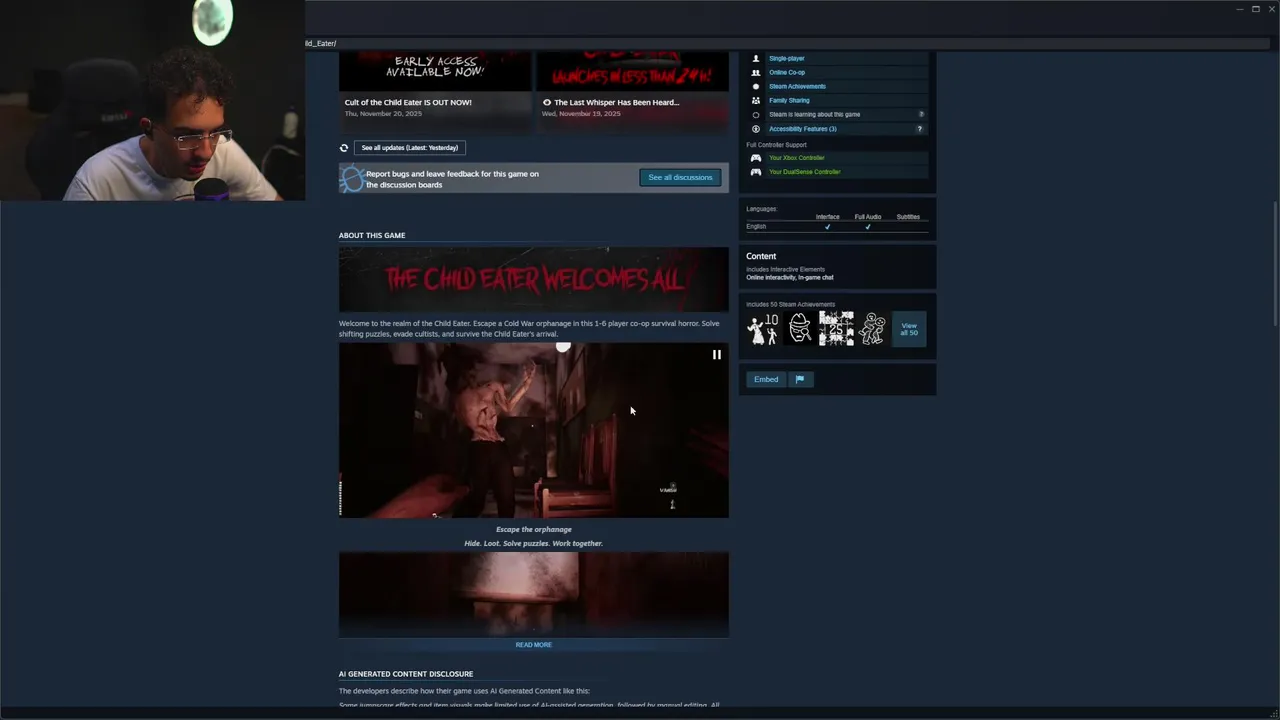
Task: Open the Online Co-op feature link
Action: tap(787, 72)
